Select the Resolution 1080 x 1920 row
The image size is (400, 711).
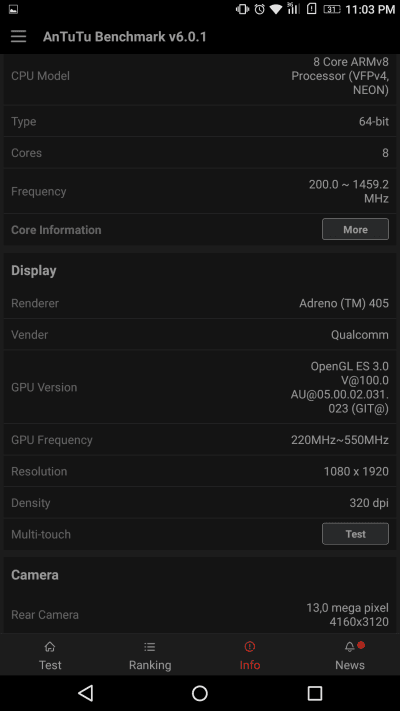[x=200, y=472]
